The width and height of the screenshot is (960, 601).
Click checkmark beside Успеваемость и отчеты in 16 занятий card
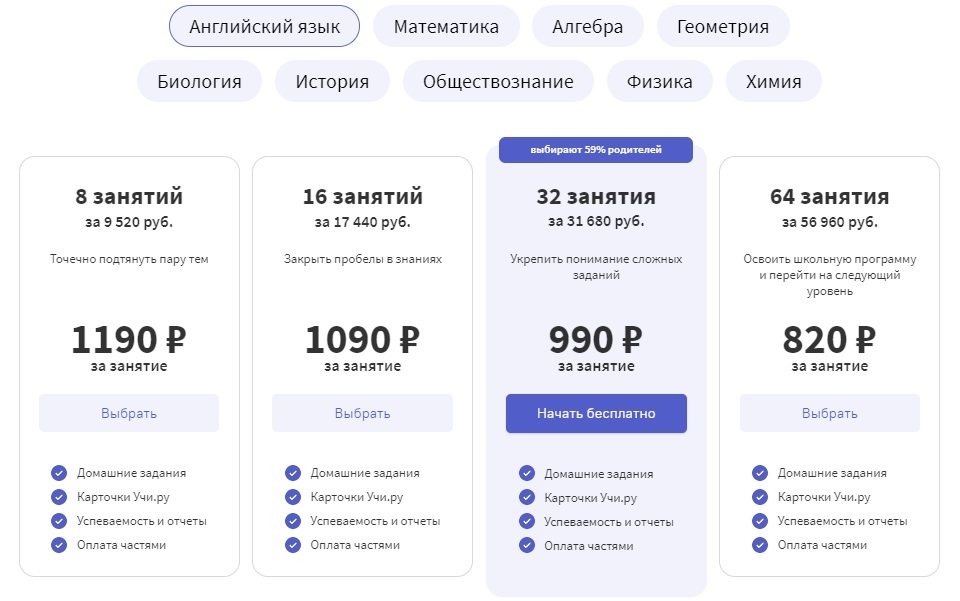[293, 521]
